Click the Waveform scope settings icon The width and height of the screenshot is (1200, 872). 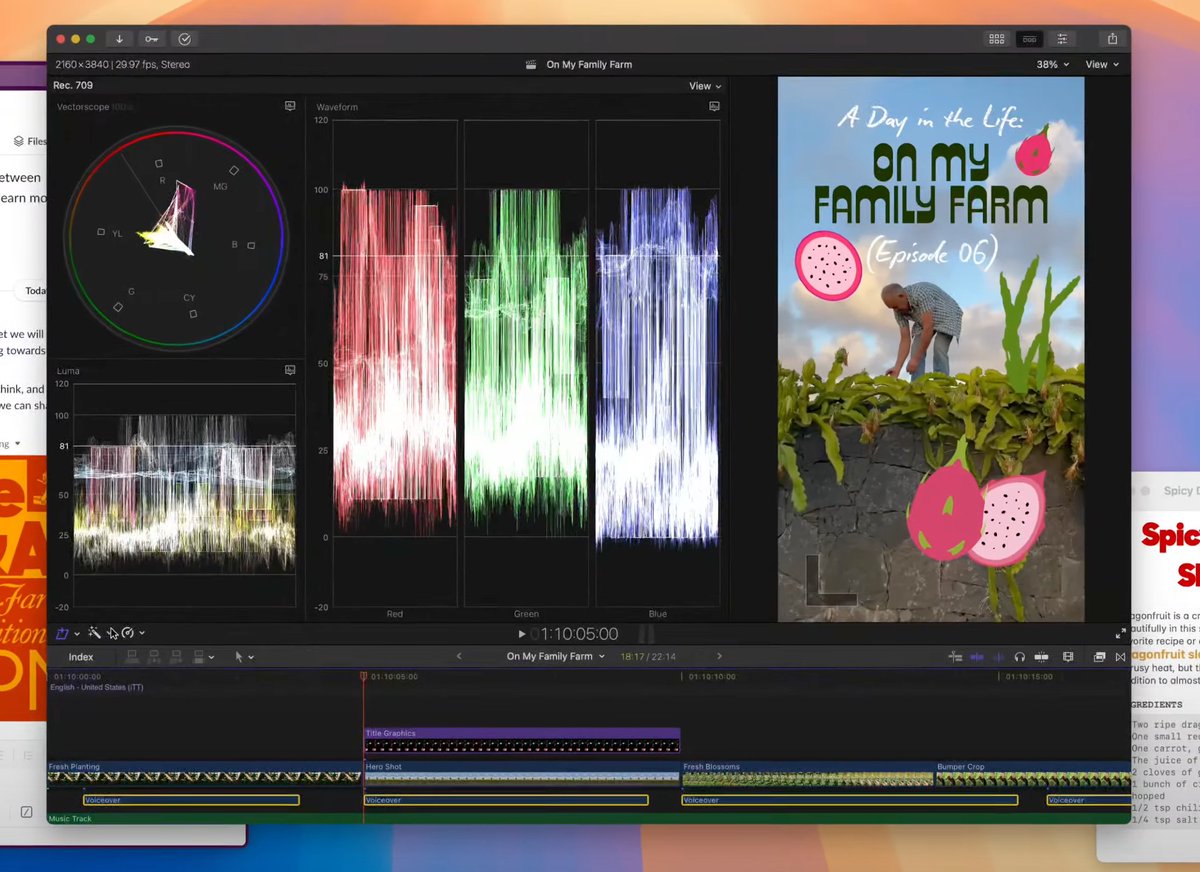coord(714,106)
